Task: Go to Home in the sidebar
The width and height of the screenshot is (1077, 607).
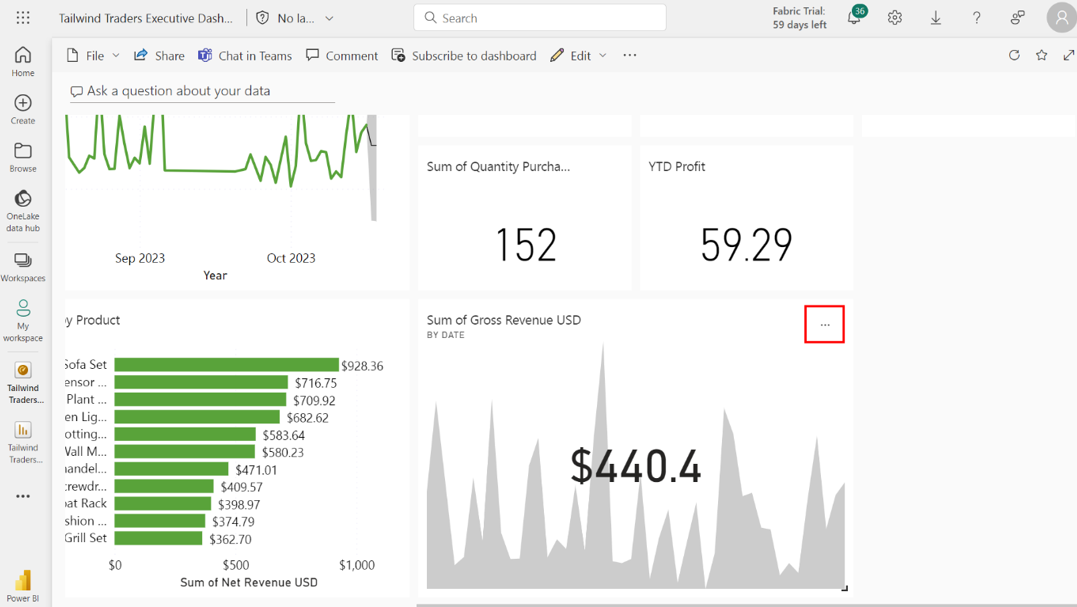Action: coord(23,61)
